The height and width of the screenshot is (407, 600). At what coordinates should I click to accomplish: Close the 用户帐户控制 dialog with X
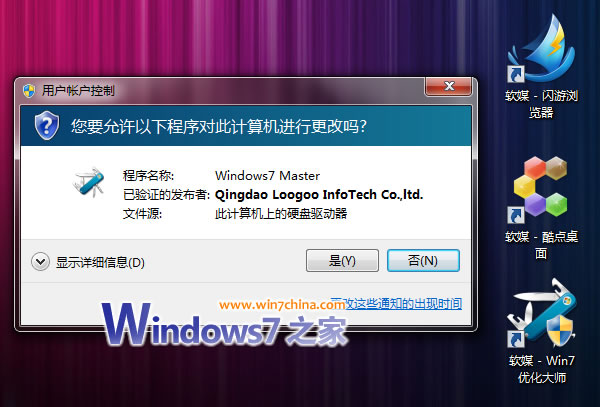pyautogui.click(x=448, y=86)
